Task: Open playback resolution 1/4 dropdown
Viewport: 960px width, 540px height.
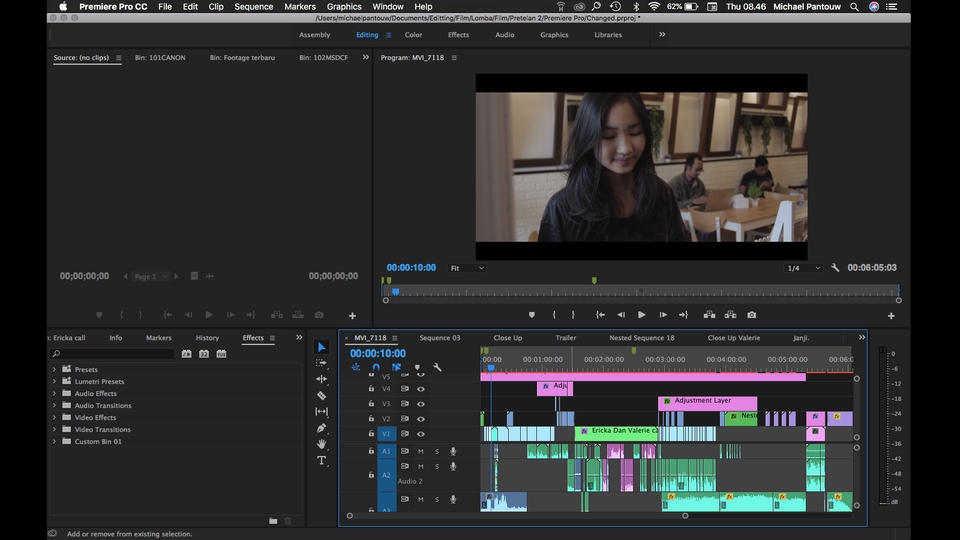Action: pos(803,268)
